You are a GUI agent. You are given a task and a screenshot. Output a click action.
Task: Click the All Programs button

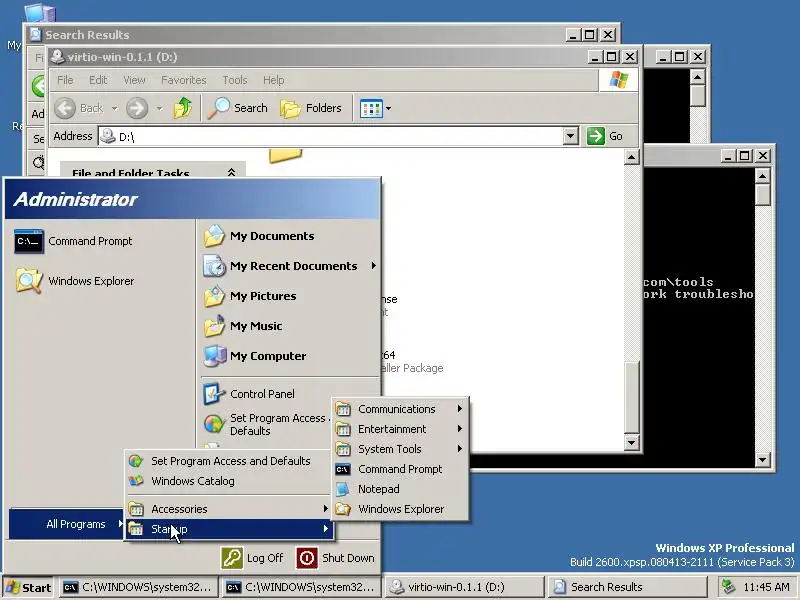tap(66, 524)
